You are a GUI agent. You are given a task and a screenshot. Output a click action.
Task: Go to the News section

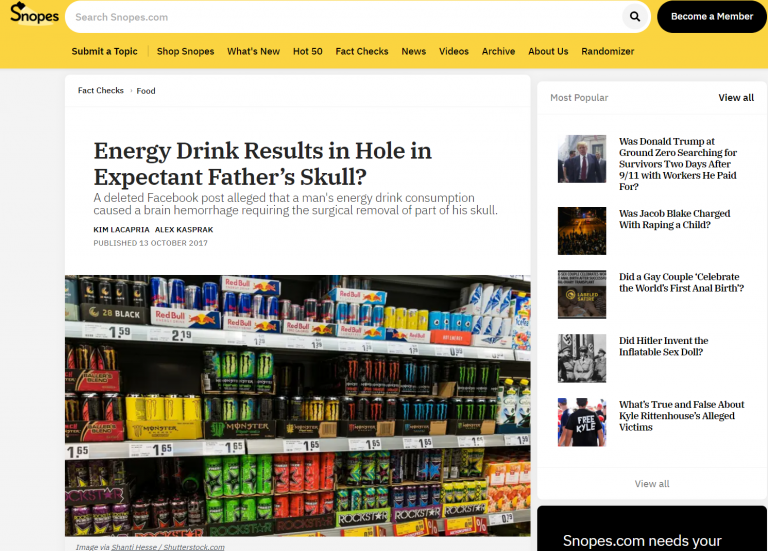[x=413, y=51]
